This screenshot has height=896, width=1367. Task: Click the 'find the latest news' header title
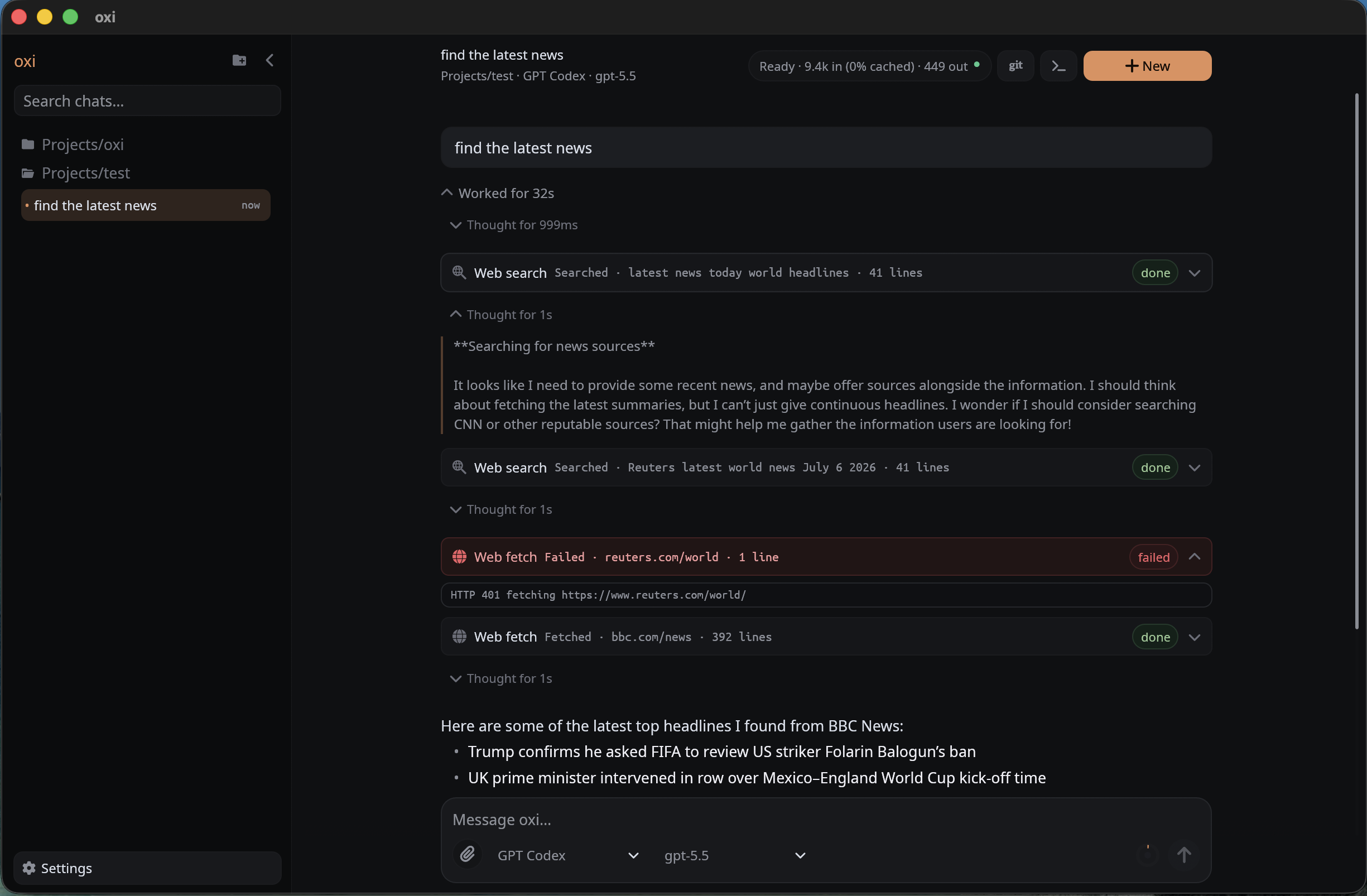[502, 55]
